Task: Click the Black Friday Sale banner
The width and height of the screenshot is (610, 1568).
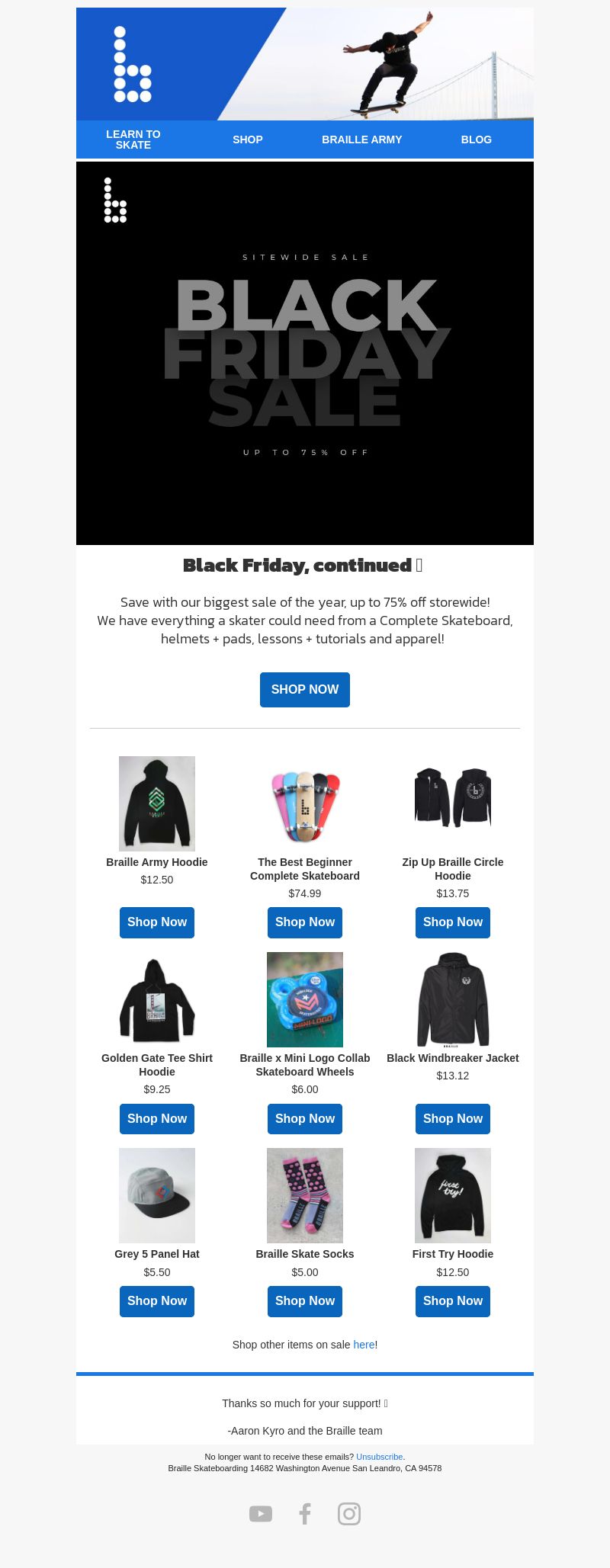Action: point(305,353)
